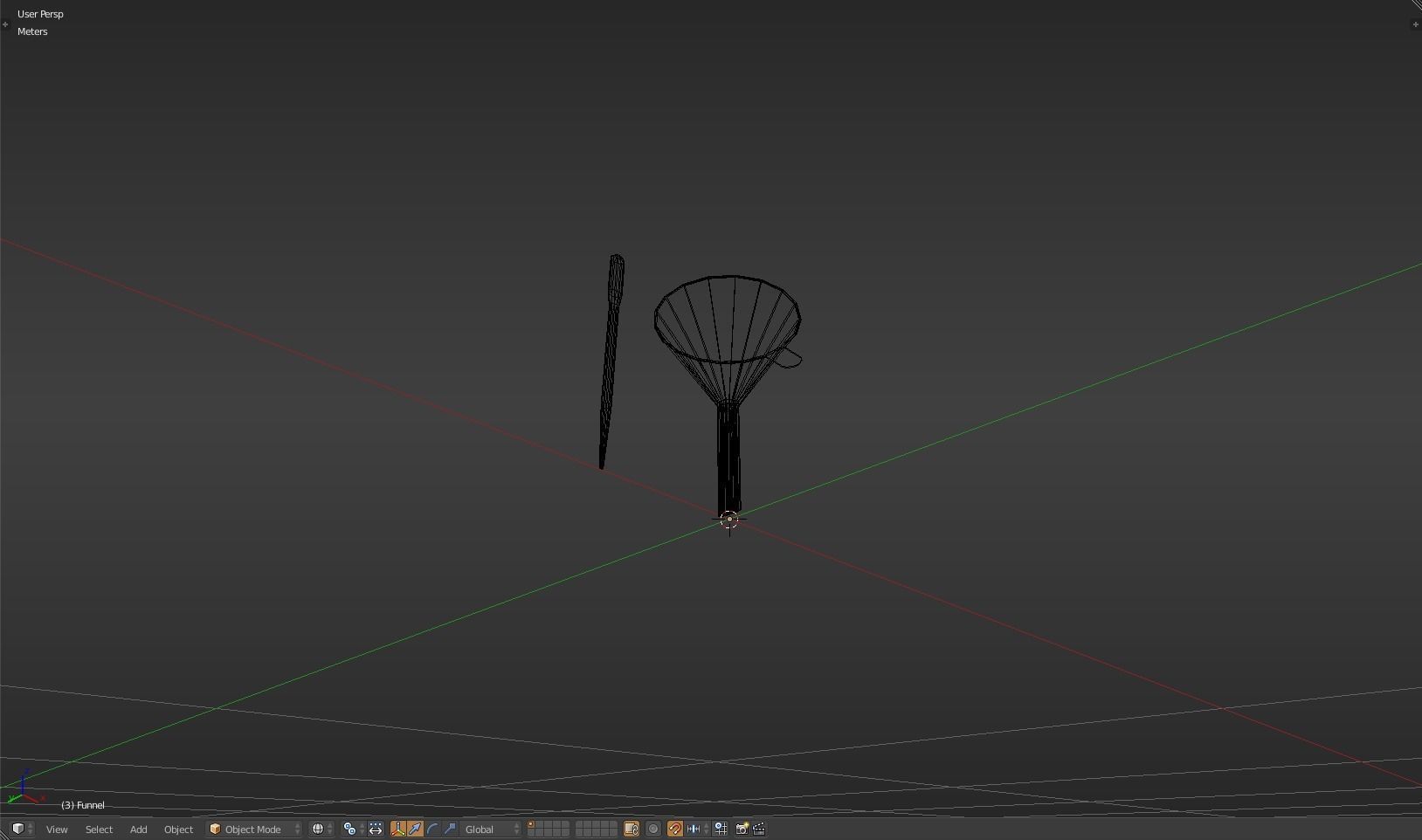Click the "(3) Funnel" object label
Viewport: 1422px width, 840px height.
click(82, 805)
